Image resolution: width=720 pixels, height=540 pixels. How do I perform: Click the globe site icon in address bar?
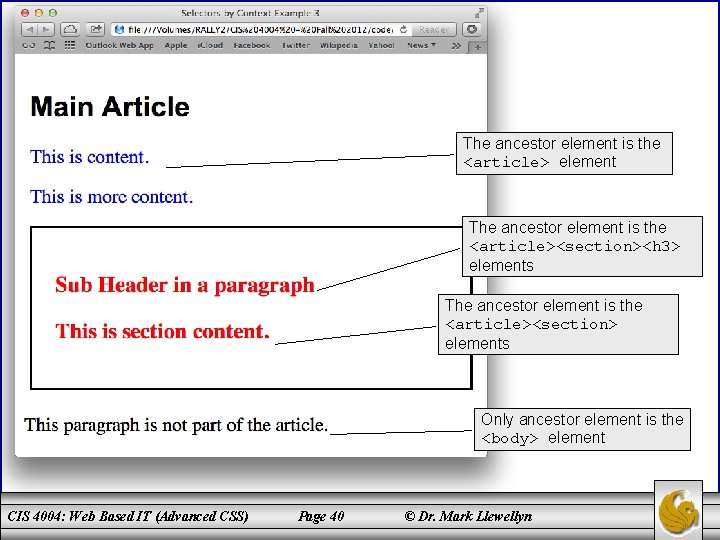[119, 29]
